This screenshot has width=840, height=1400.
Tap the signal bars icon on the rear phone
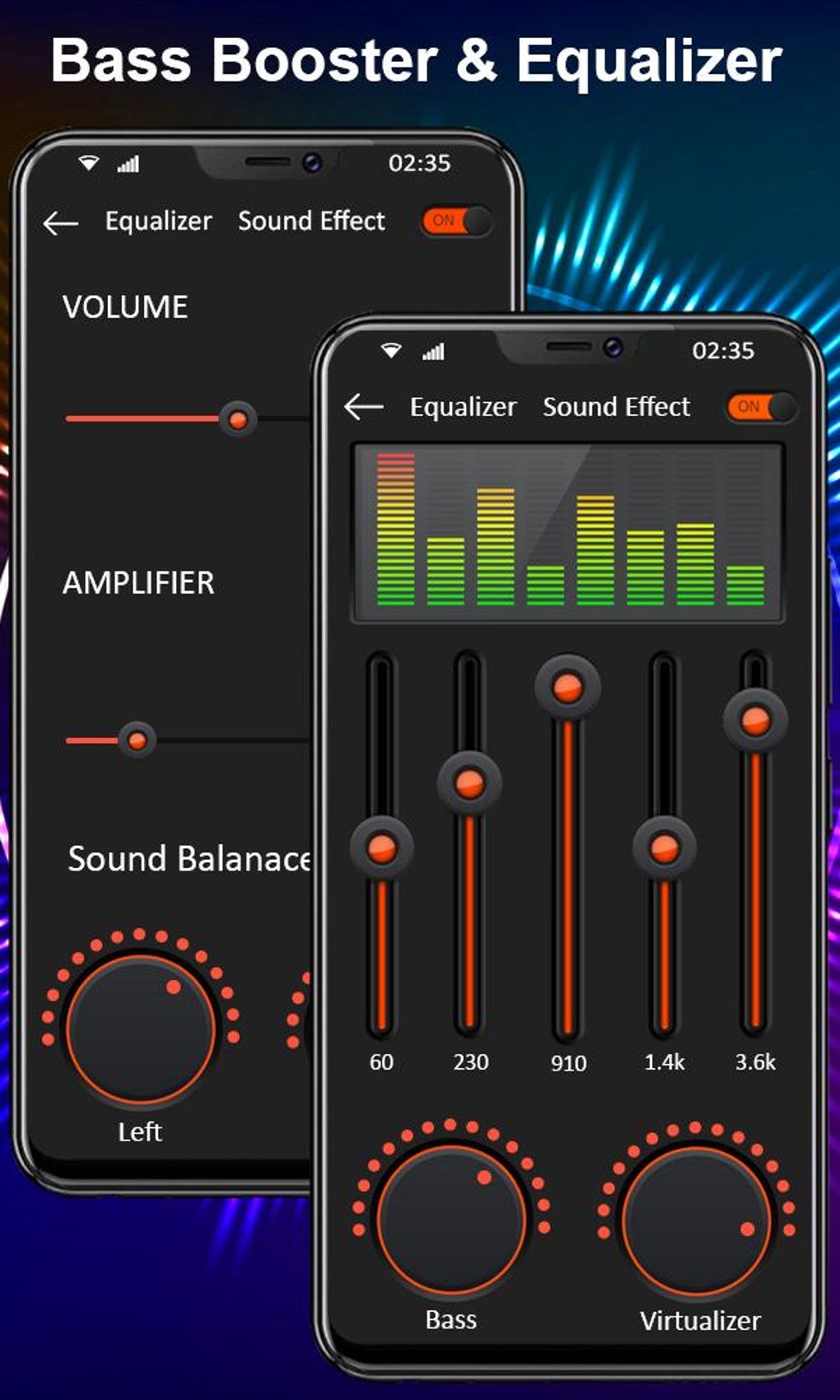point(128,164)
